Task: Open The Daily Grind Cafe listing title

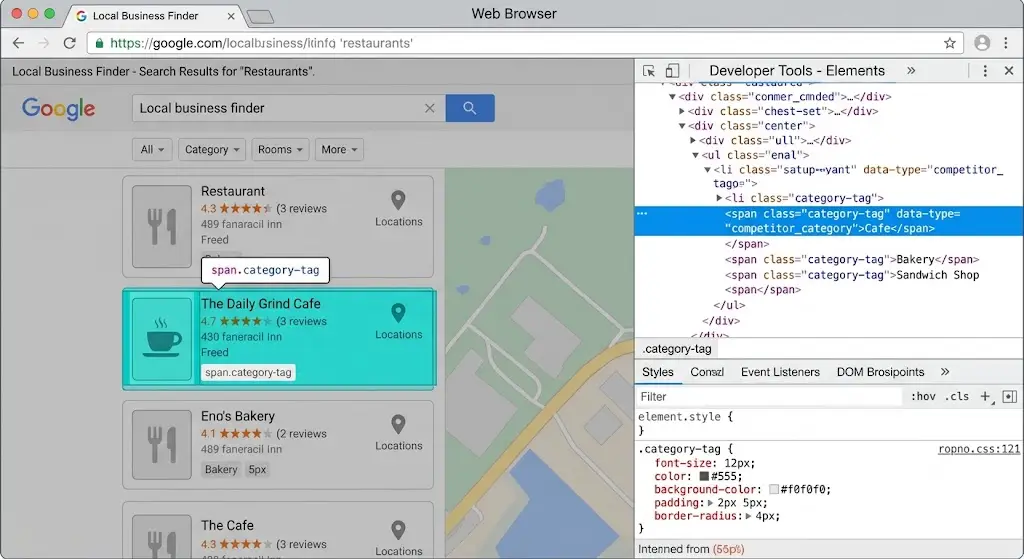Action: pyautogui.click(x=261, y=304)
